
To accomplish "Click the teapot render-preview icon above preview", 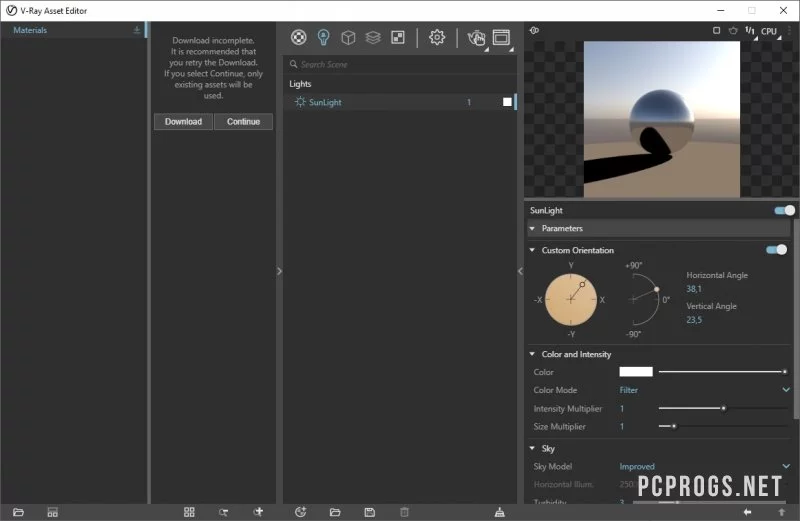I will pos(733,31).
